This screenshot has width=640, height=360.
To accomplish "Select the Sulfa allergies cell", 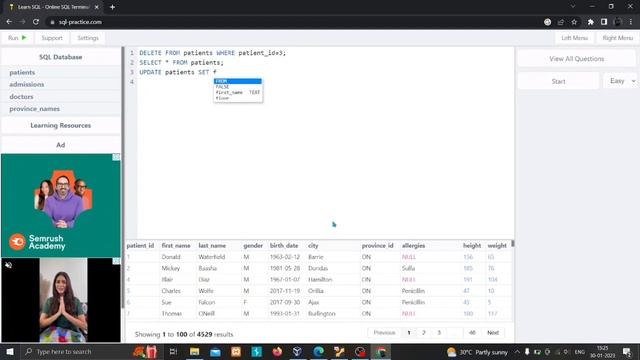I will coord(408,269).
